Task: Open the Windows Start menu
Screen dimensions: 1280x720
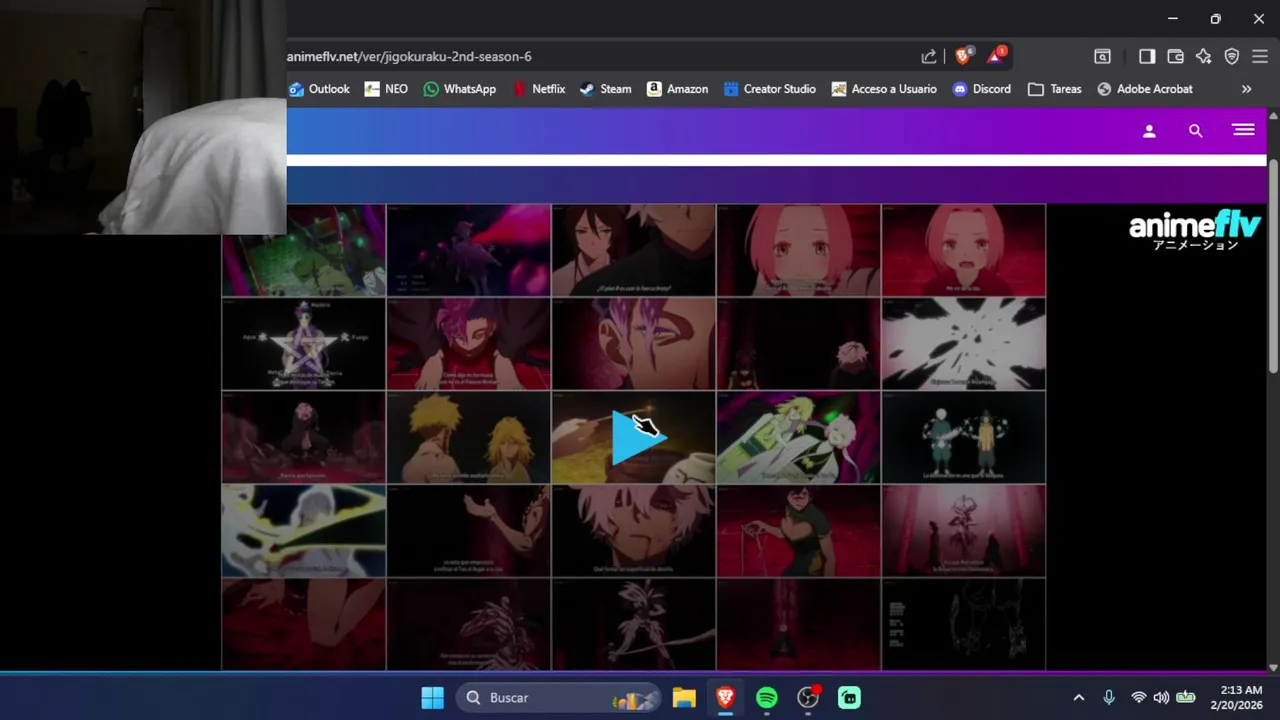Action: coord(432,698)
